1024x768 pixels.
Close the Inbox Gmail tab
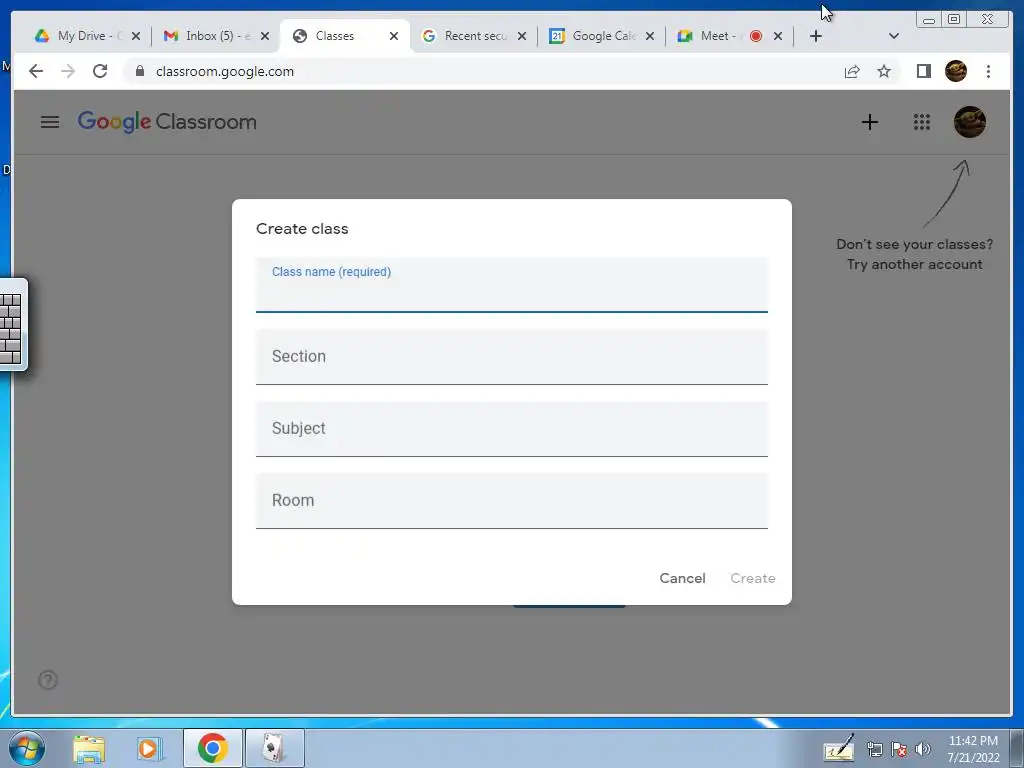[x=264, y=36]
